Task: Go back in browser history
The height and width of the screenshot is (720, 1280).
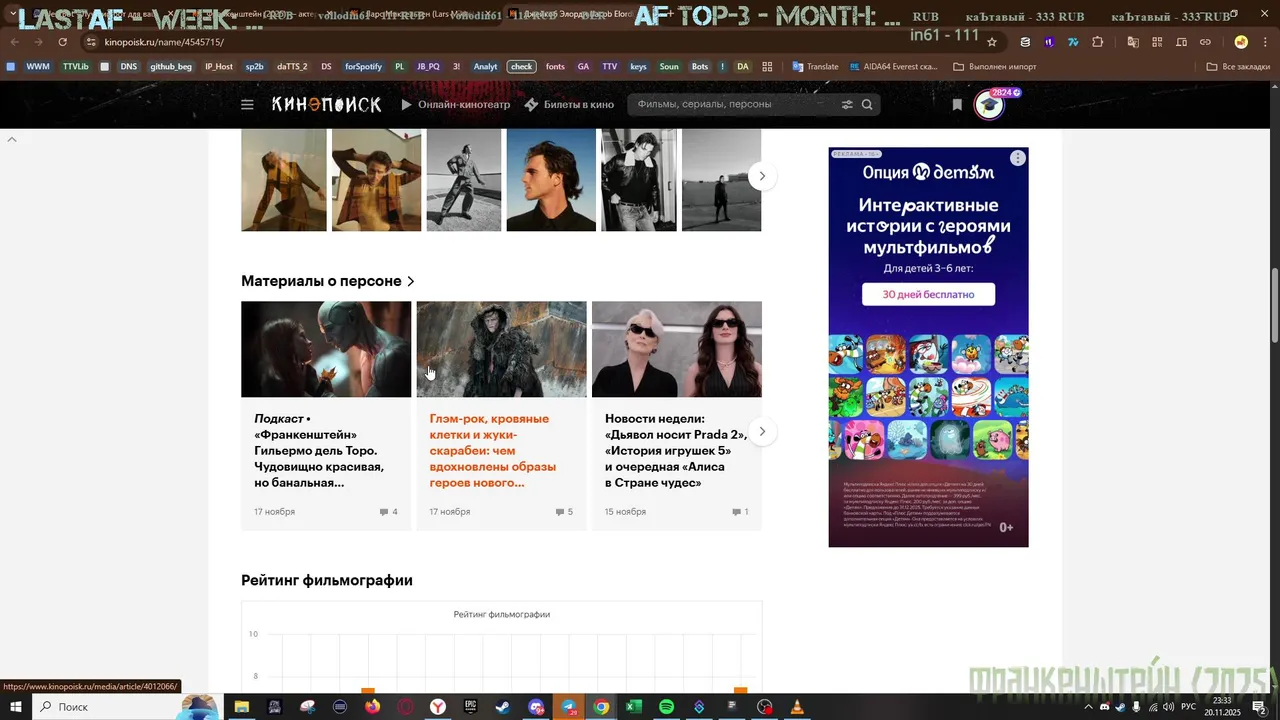Action: coord(14,42)
